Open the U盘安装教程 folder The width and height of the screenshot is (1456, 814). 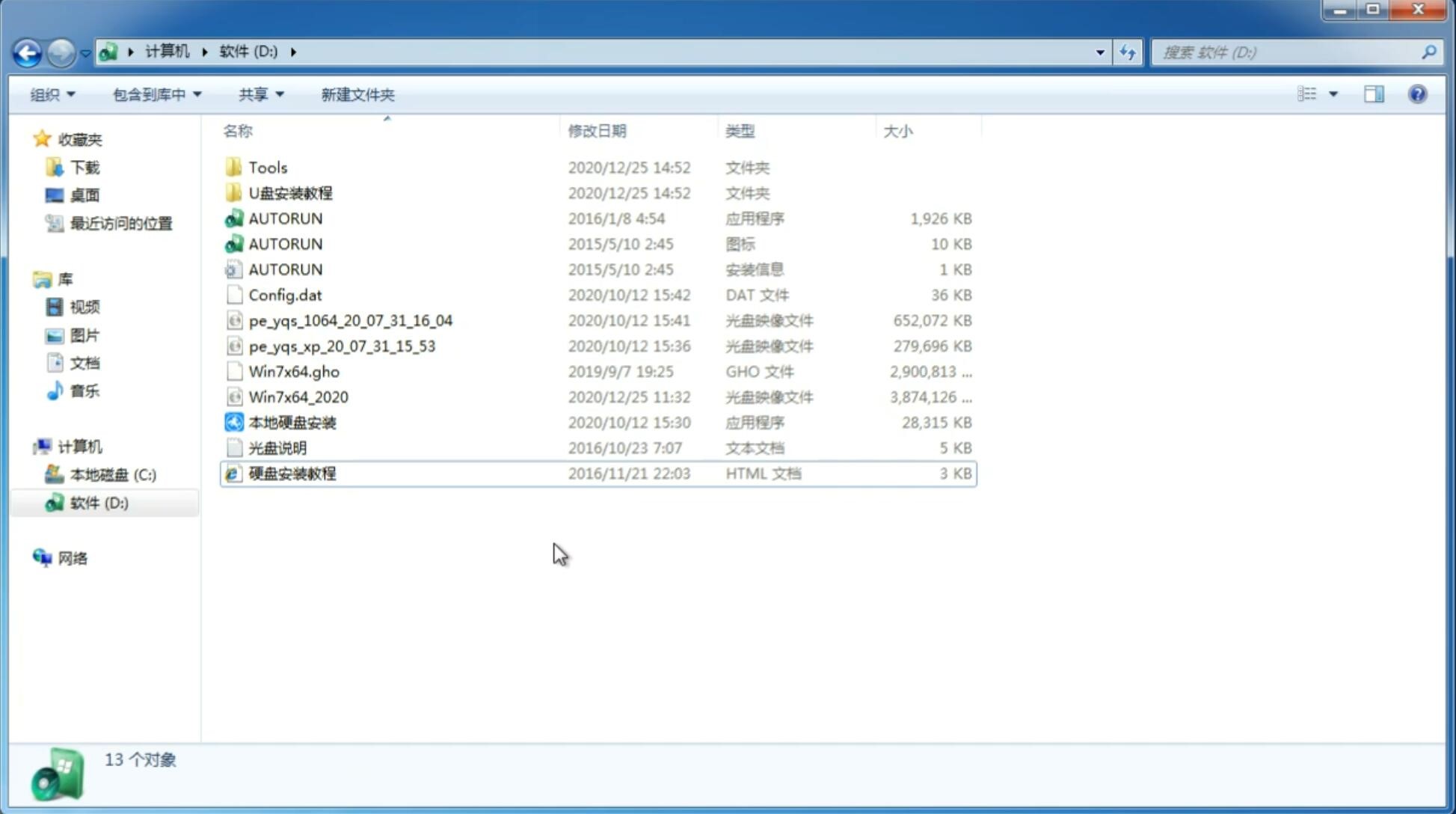pos(292,192)
